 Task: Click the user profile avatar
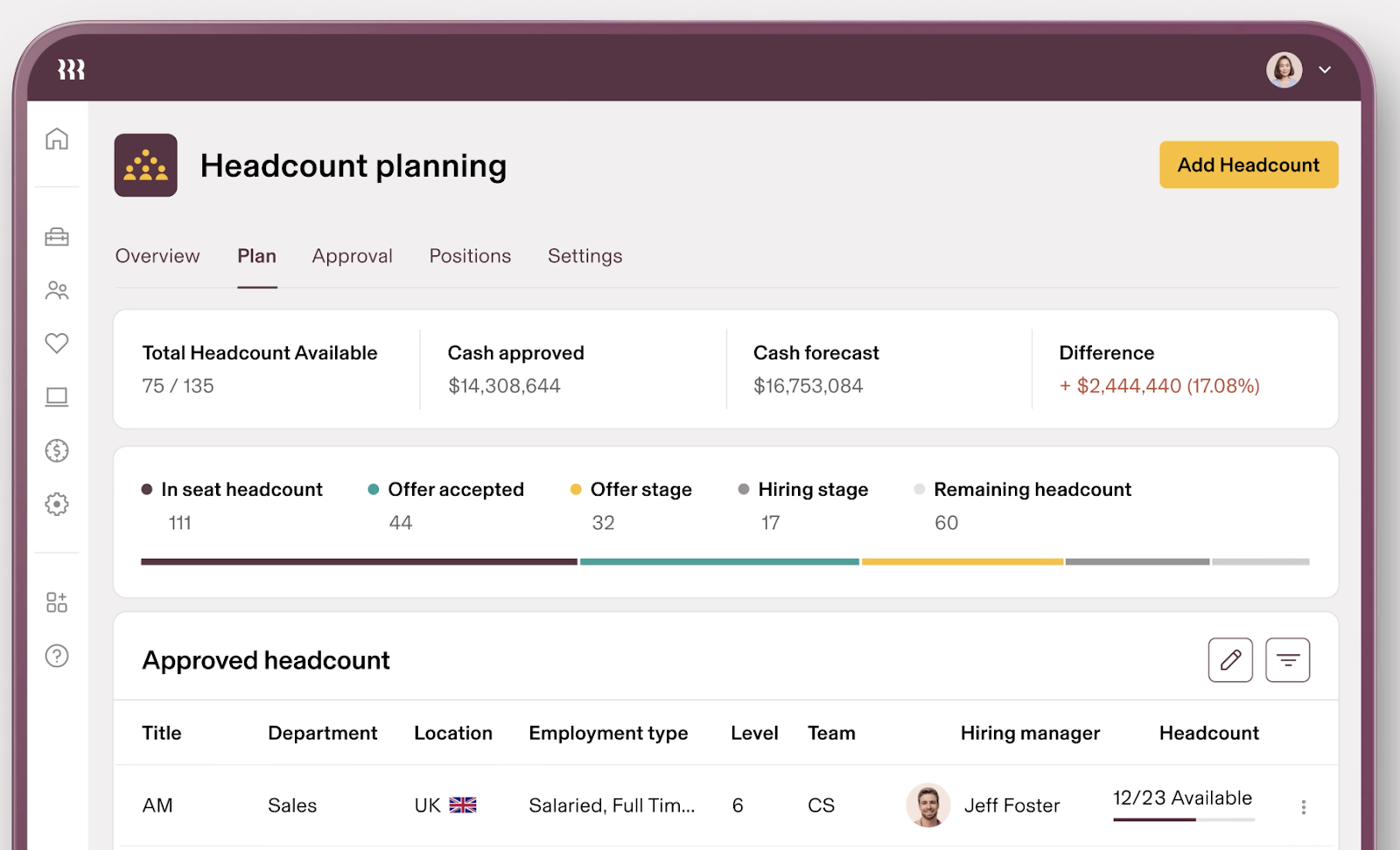coord(1284,70)
